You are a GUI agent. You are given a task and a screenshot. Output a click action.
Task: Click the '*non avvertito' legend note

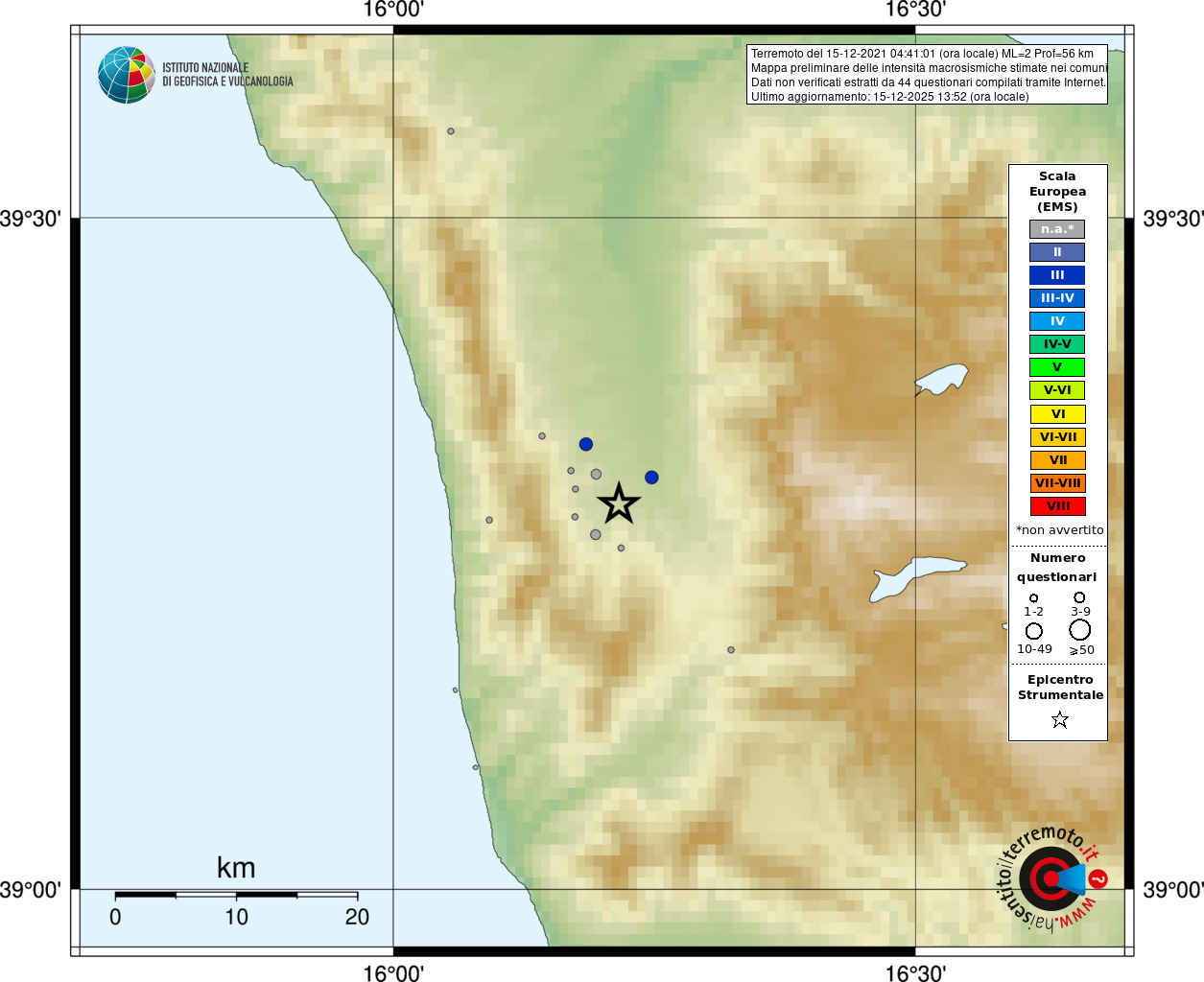click(1059, 530)
